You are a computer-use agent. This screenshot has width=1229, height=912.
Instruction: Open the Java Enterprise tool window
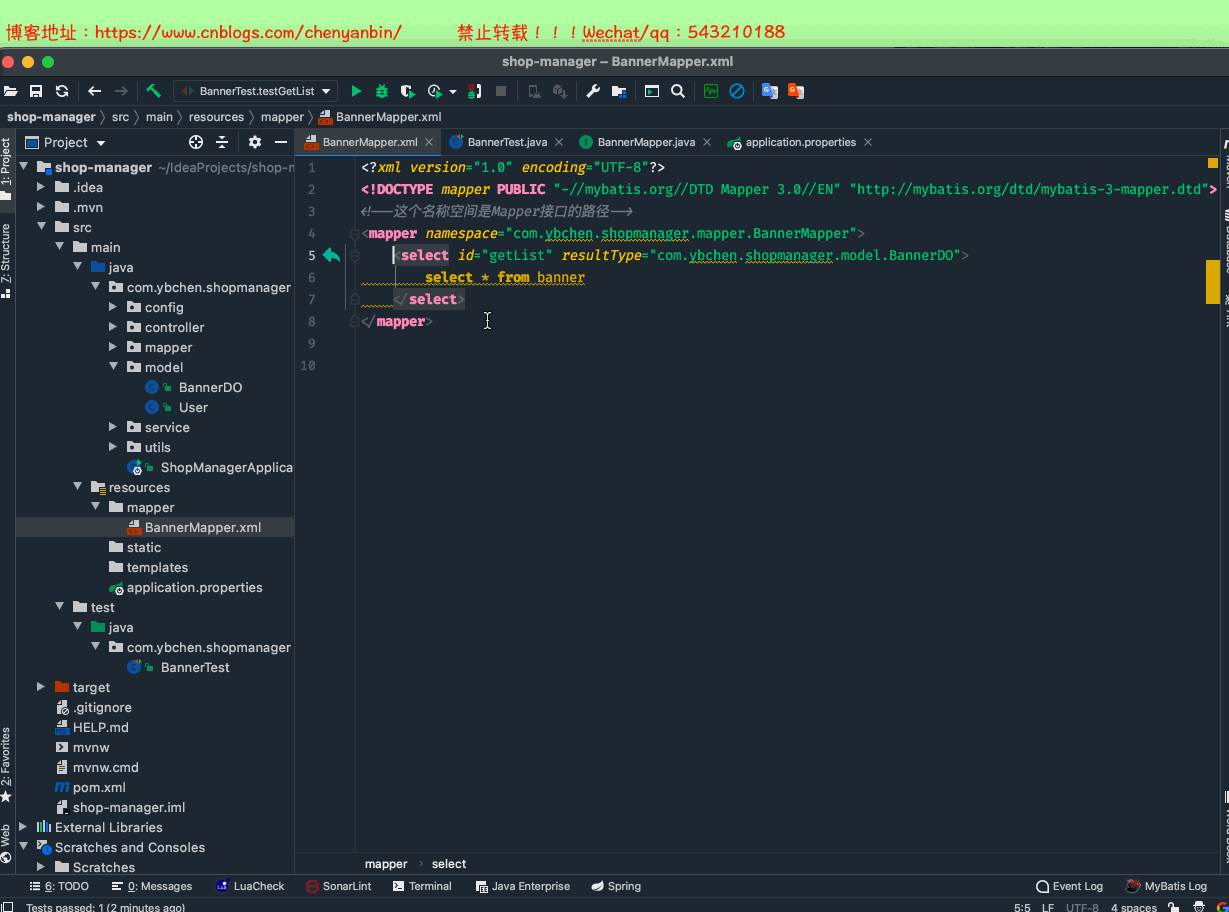(x=523, y=886)
